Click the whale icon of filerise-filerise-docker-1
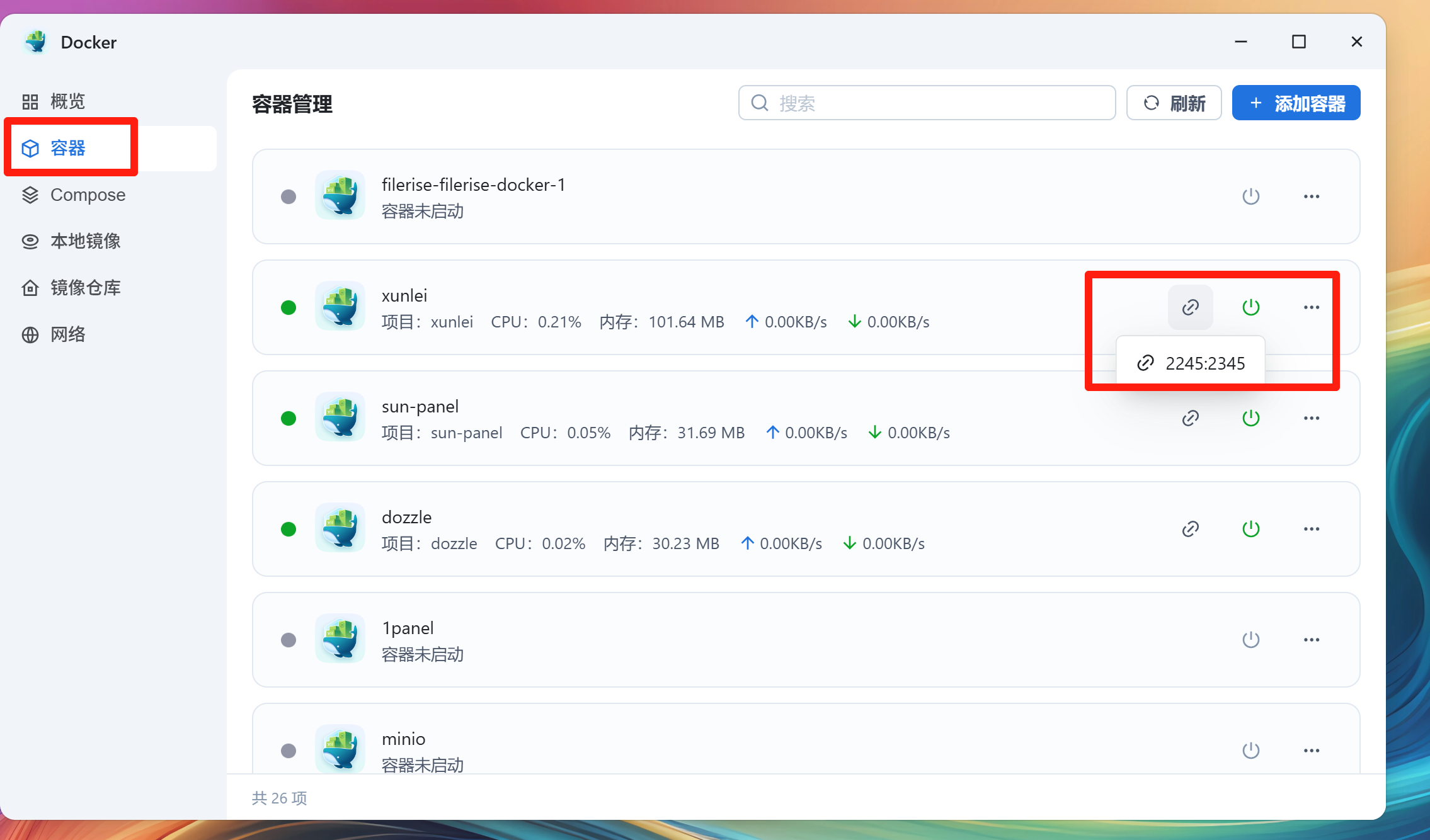The image size is (1430, 840). 340,196
